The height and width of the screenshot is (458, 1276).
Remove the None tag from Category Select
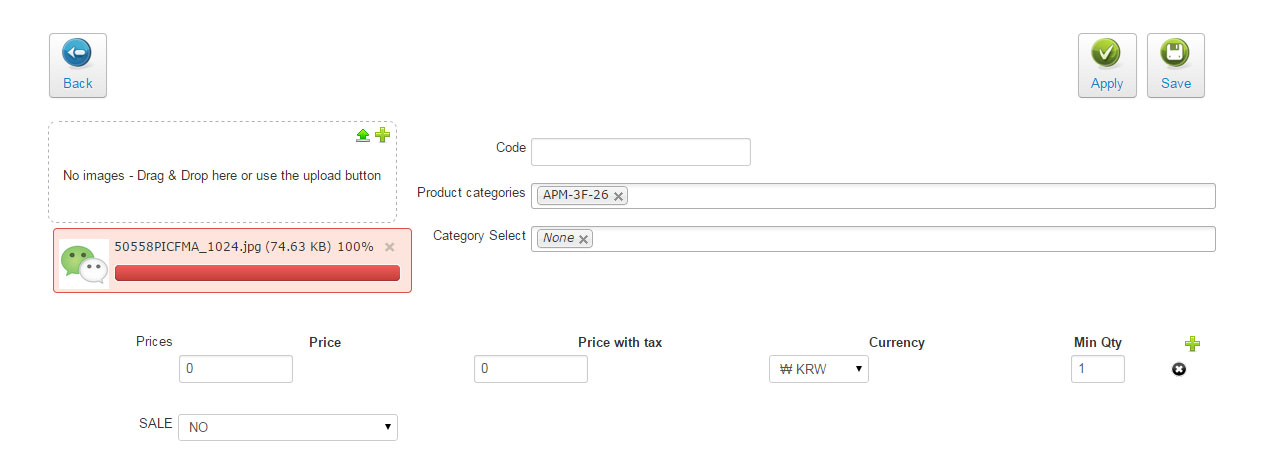(x=584, y=239)
